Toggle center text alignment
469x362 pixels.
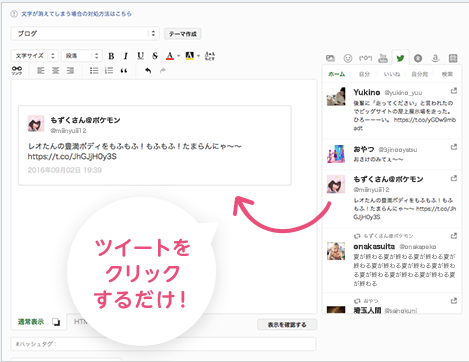click(x=55, y=71)
